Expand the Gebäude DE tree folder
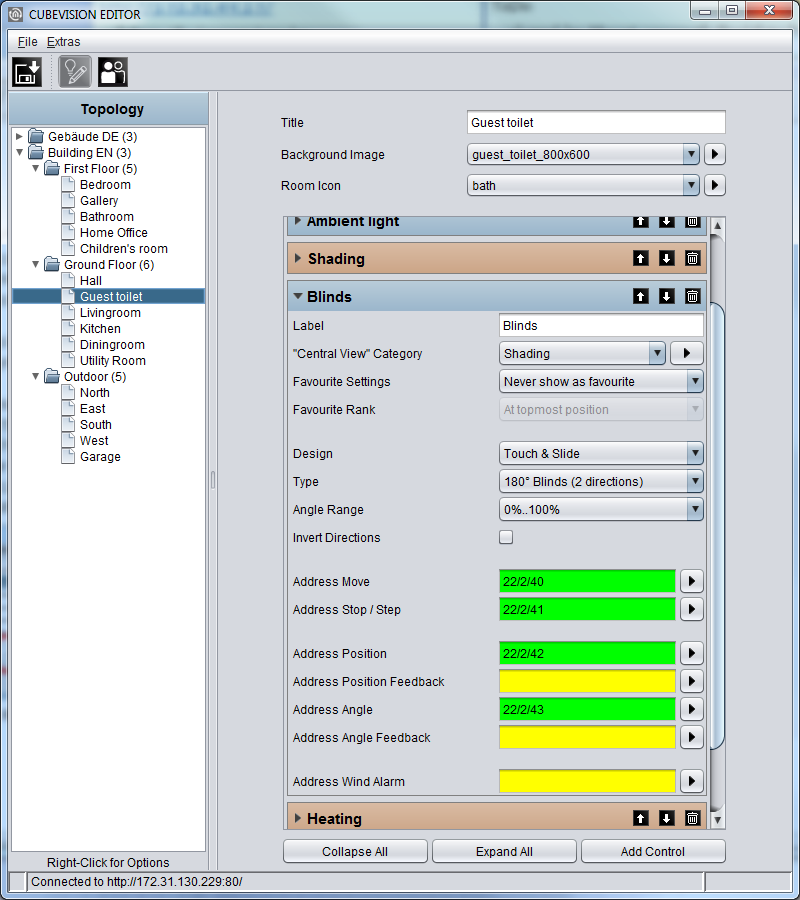800x900 pixels. coord(19,137)
